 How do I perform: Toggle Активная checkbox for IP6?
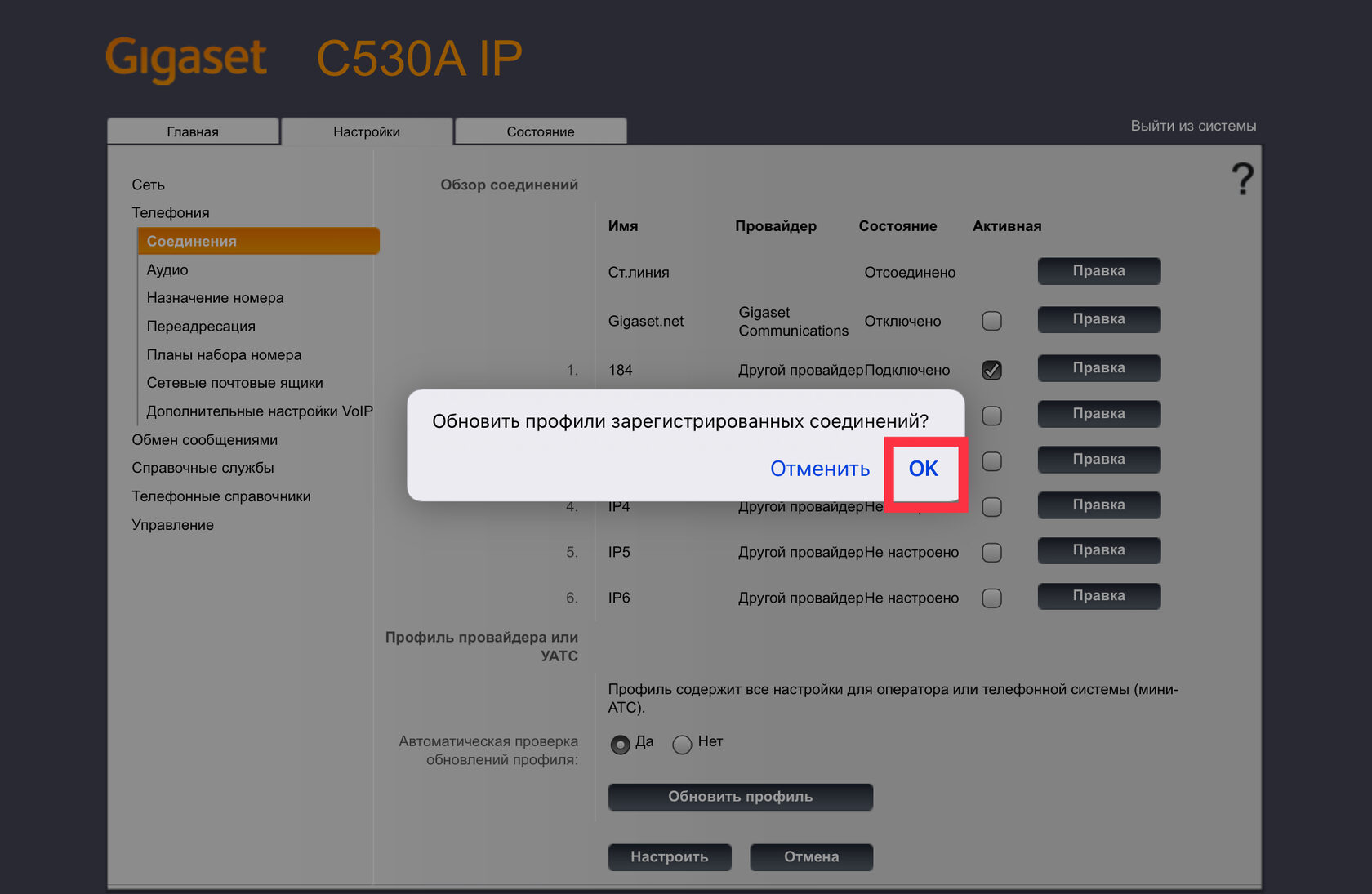pos(992,598)
